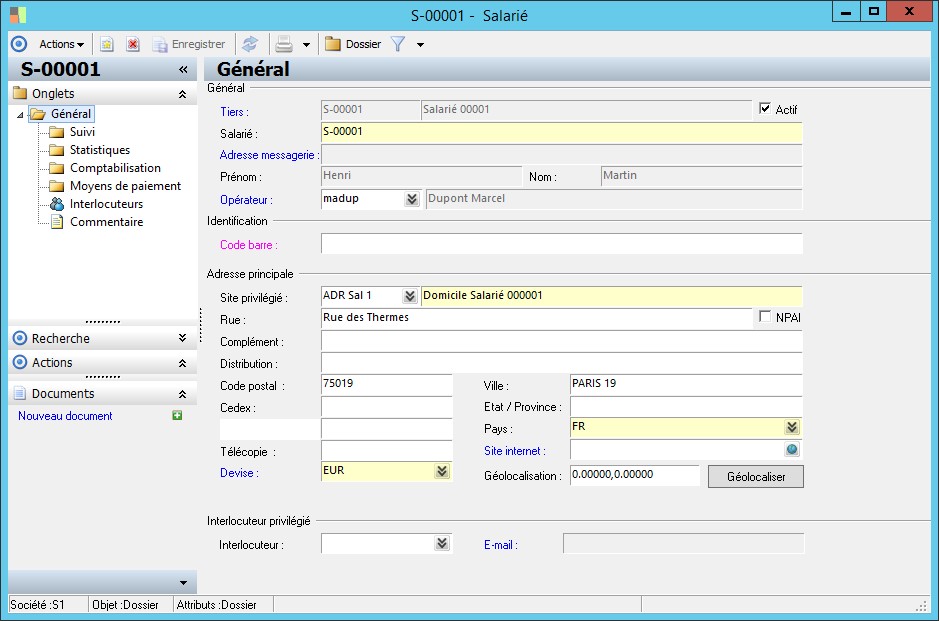939x621 pixels.
Task: Expand the Recherche panel section
Action: (x=182, y=338)
